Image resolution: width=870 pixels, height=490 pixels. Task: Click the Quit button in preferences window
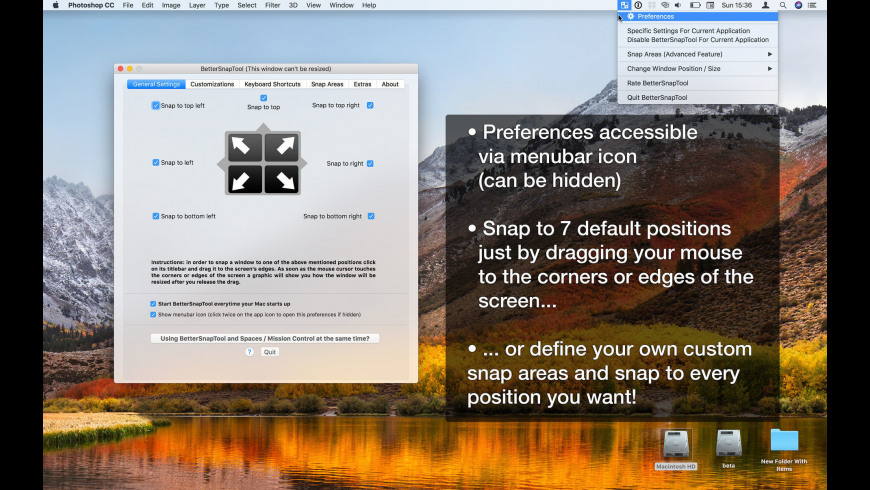[270, 352]
